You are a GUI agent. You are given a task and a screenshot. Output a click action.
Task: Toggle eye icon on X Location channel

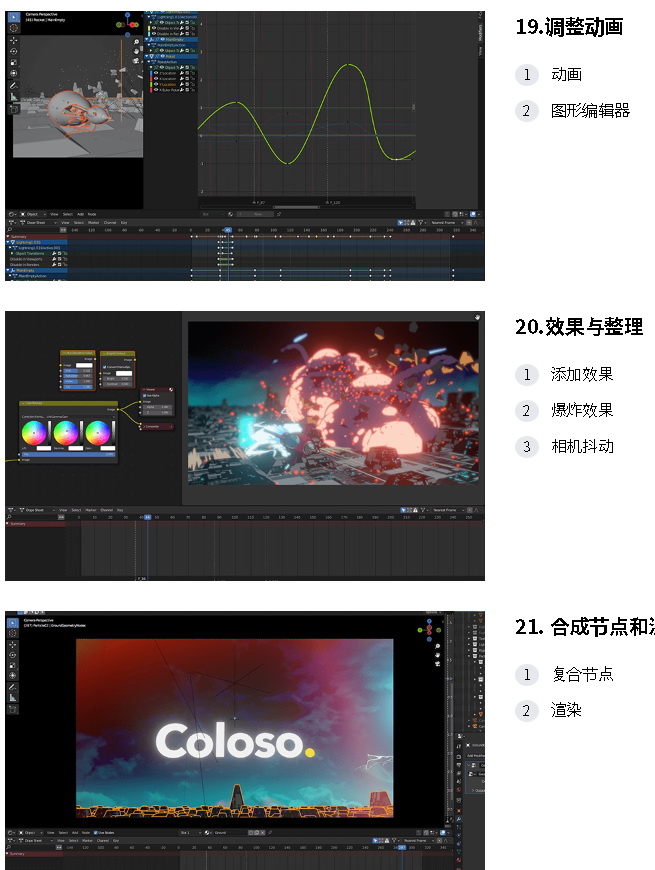[156, 78]
